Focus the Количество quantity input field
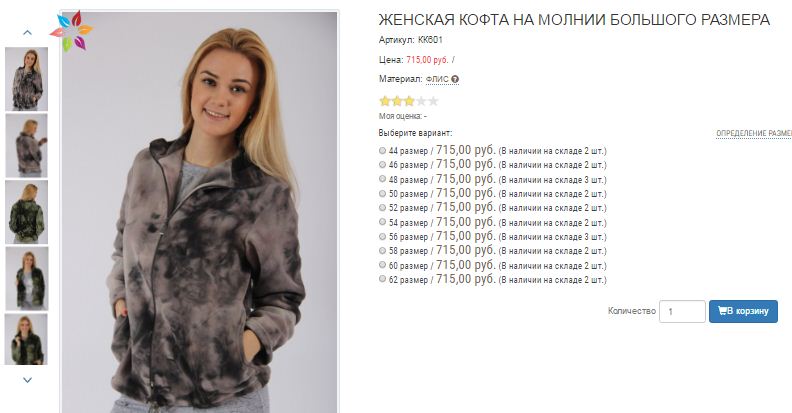 (682, 312)
